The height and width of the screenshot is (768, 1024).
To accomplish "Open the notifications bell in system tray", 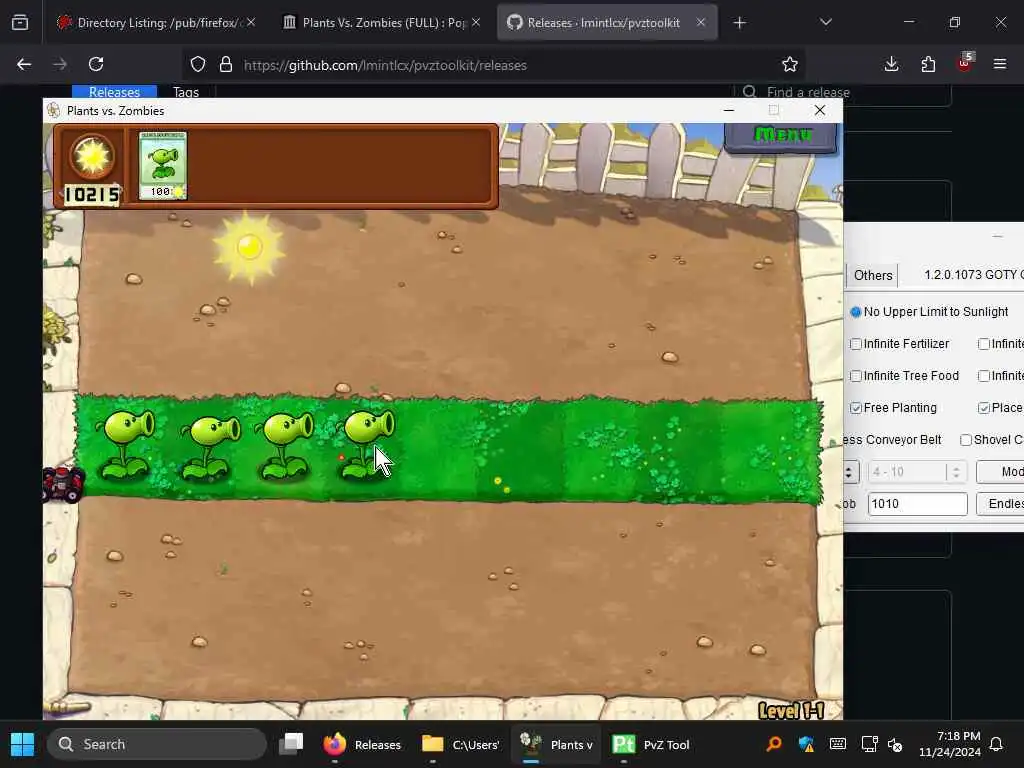I will coord(997,744).
